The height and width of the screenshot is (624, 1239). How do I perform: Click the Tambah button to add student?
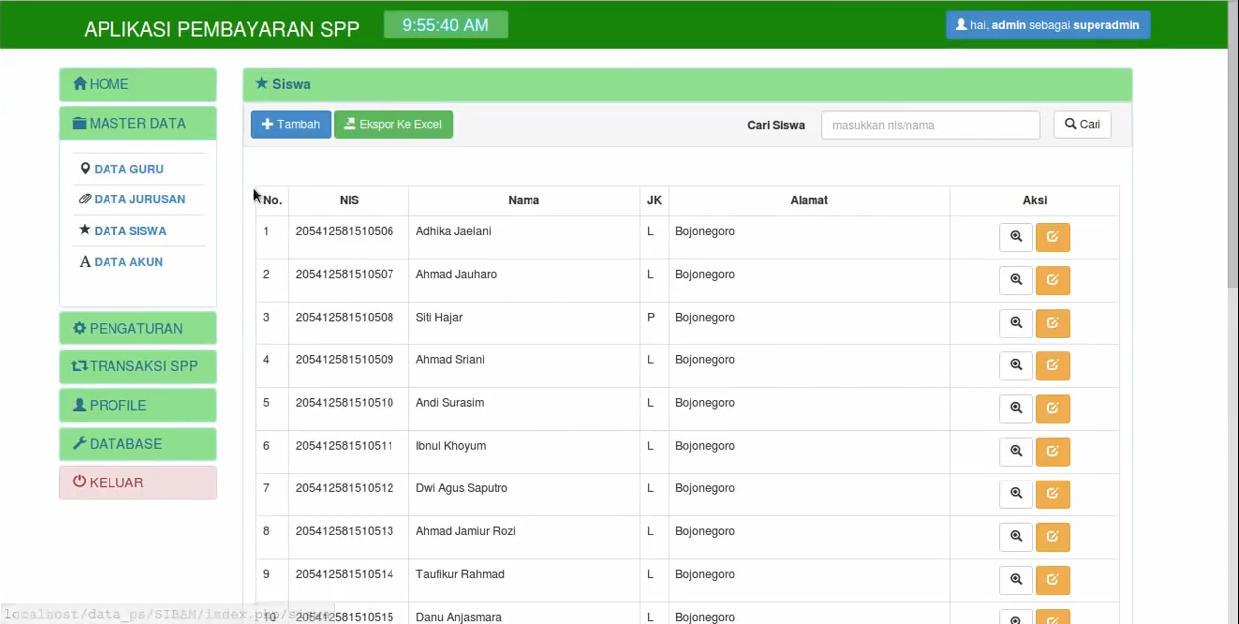pyautogui.click(x=291, y=125)
